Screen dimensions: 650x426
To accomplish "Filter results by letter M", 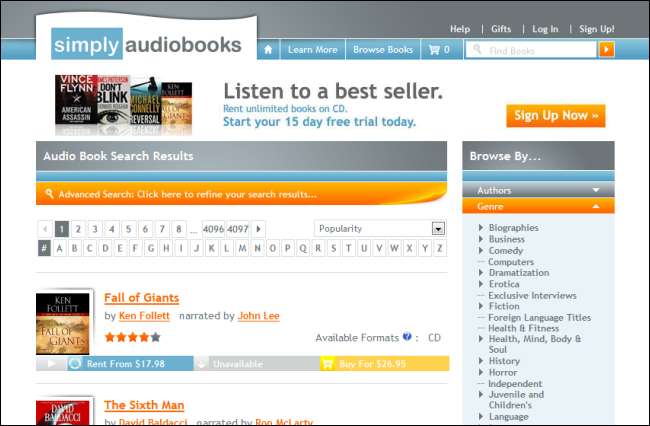I will pos(243,248).
